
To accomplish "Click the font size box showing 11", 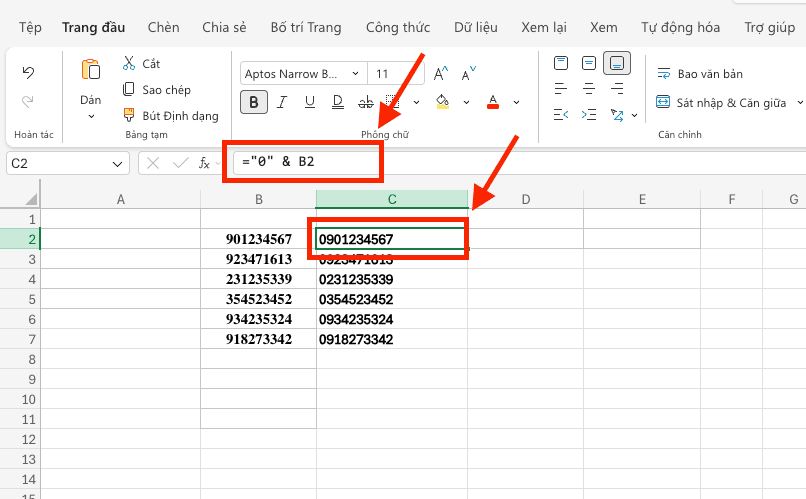I will (396, 73).
